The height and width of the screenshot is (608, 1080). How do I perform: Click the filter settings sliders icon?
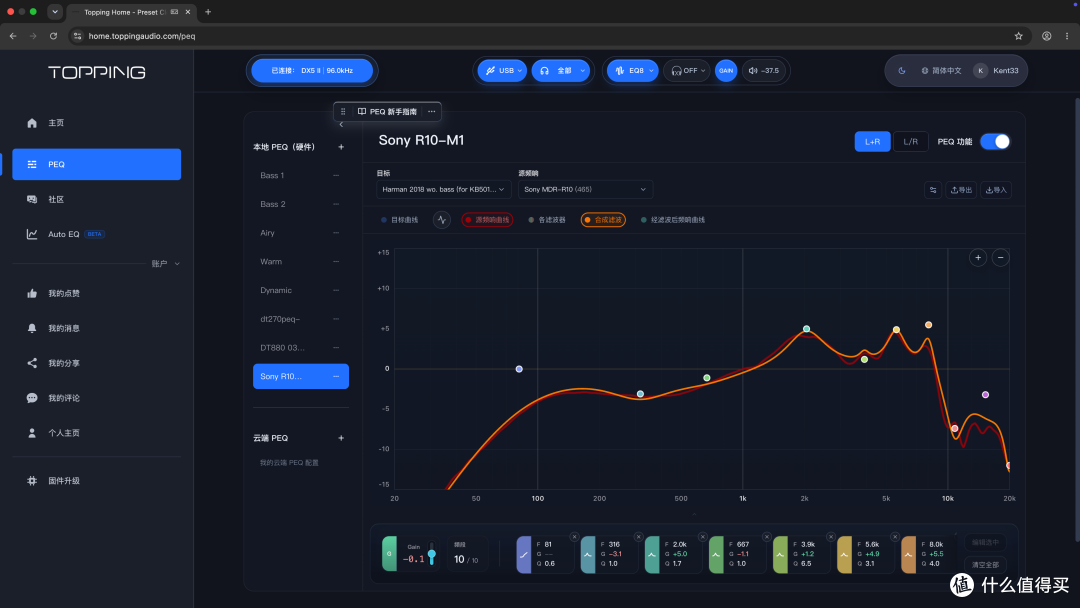(x=933, y=190)
